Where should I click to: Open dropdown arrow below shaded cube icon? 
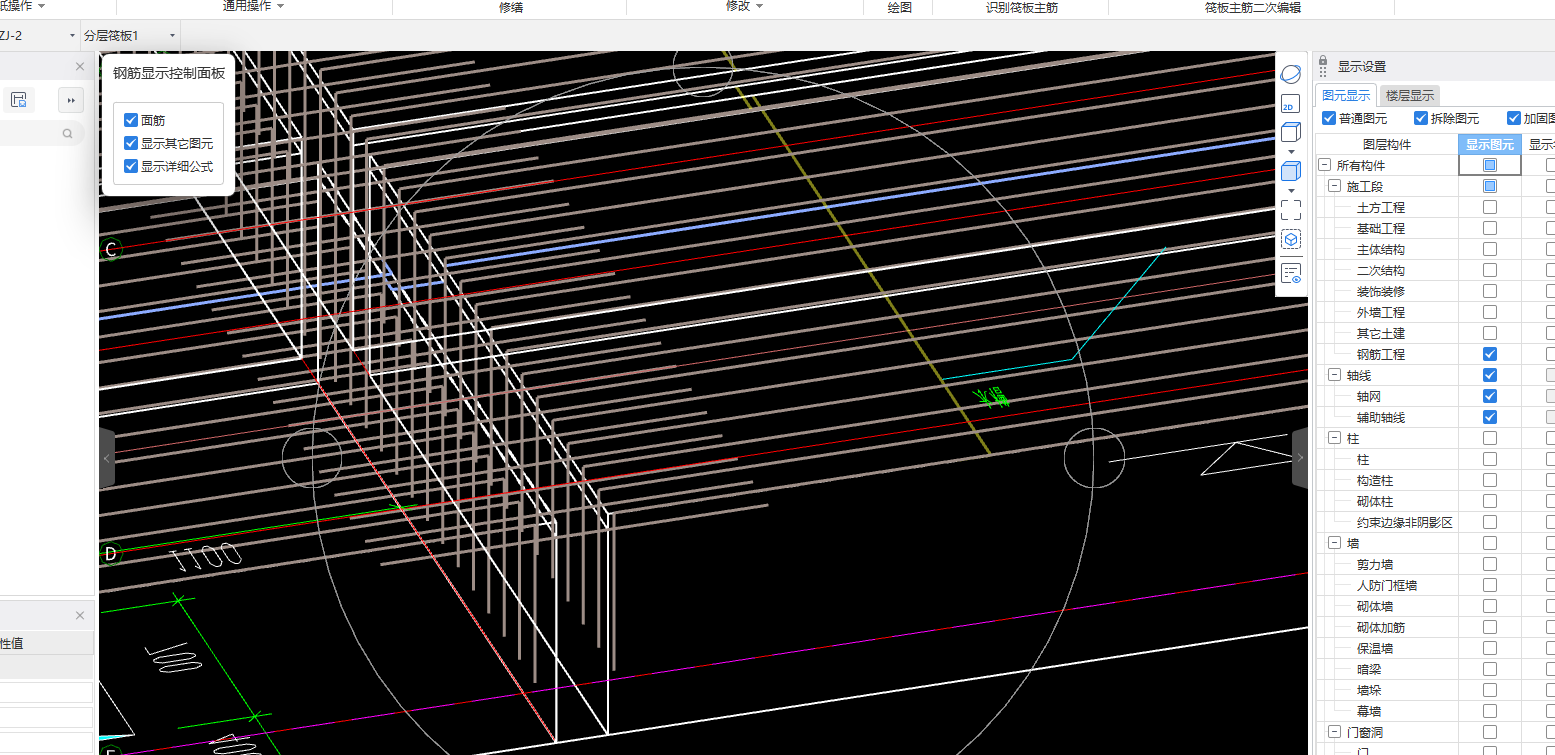point(1291,190)
